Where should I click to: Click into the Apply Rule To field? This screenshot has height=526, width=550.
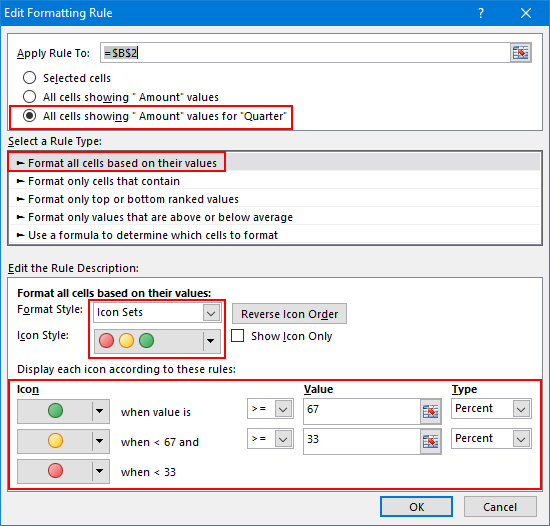click(x=305, y=53)
